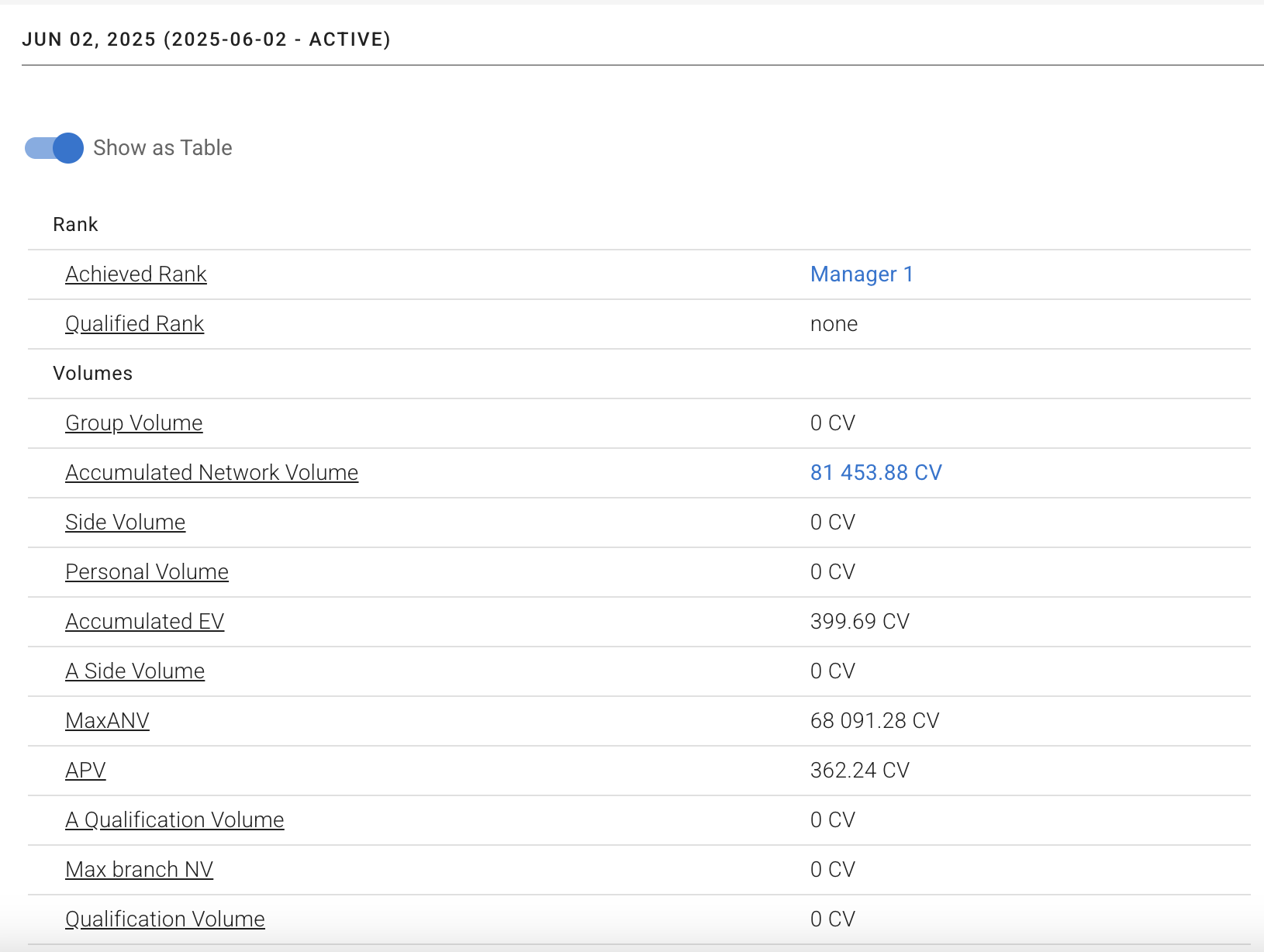This screenshot has width=1264, height=952.
Task: Click the Rank section header
Action: point(75,225)
